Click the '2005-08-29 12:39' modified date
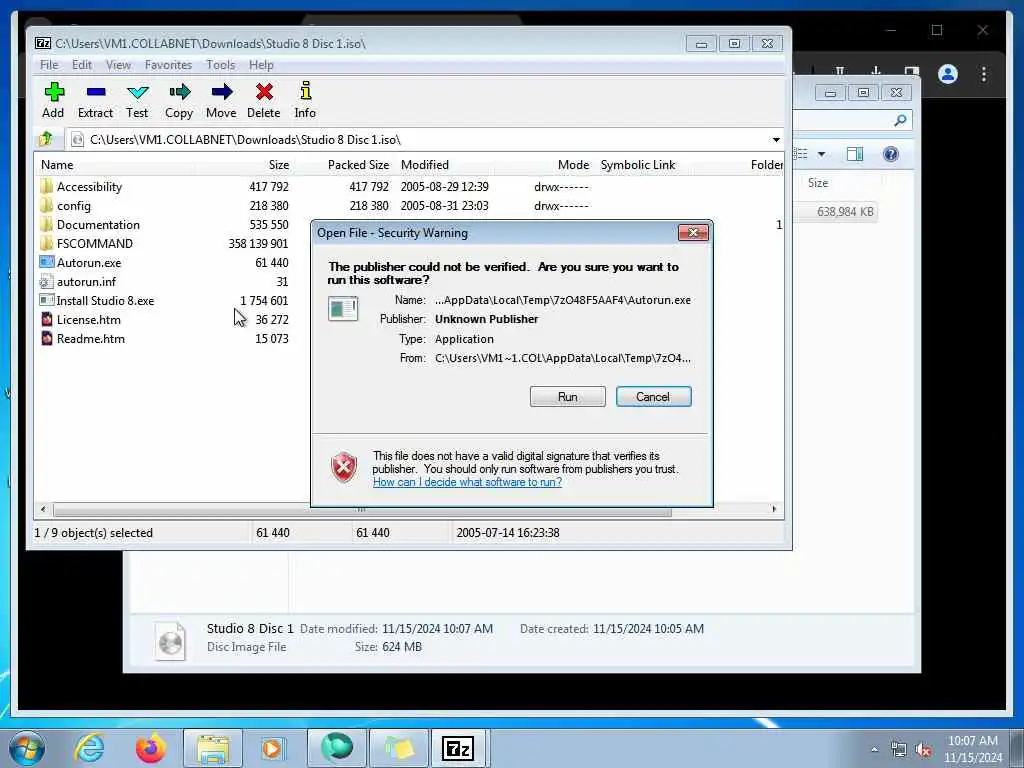 click(445, 187)
